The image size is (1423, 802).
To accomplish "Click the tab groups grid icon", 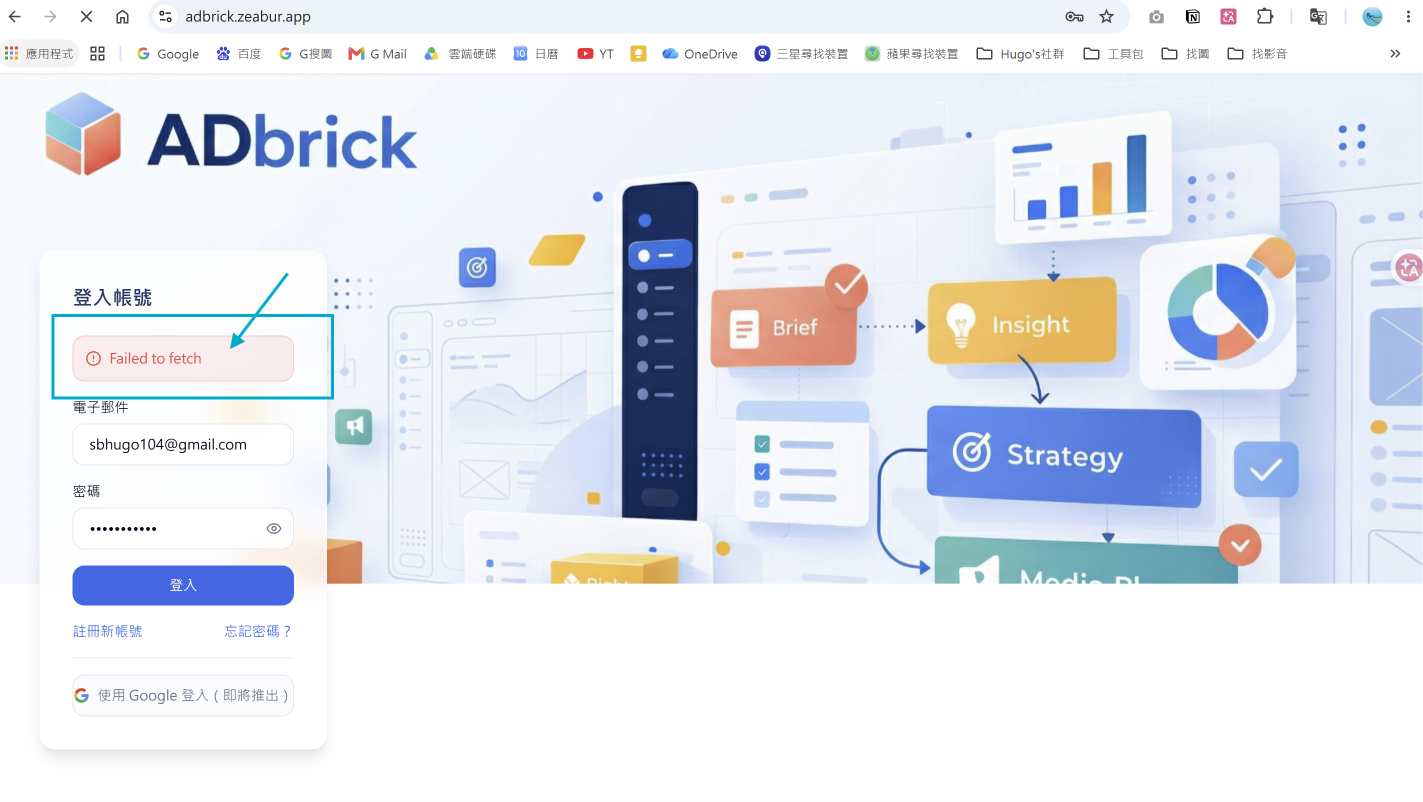I will click(97, 54).
